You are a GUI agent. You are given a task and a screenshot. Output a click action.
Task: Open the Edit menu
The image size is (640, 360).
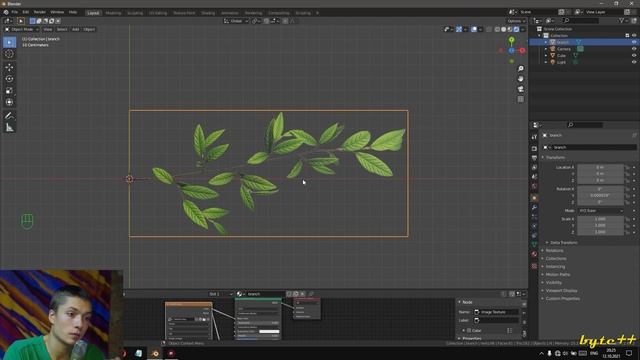[26, 12]
